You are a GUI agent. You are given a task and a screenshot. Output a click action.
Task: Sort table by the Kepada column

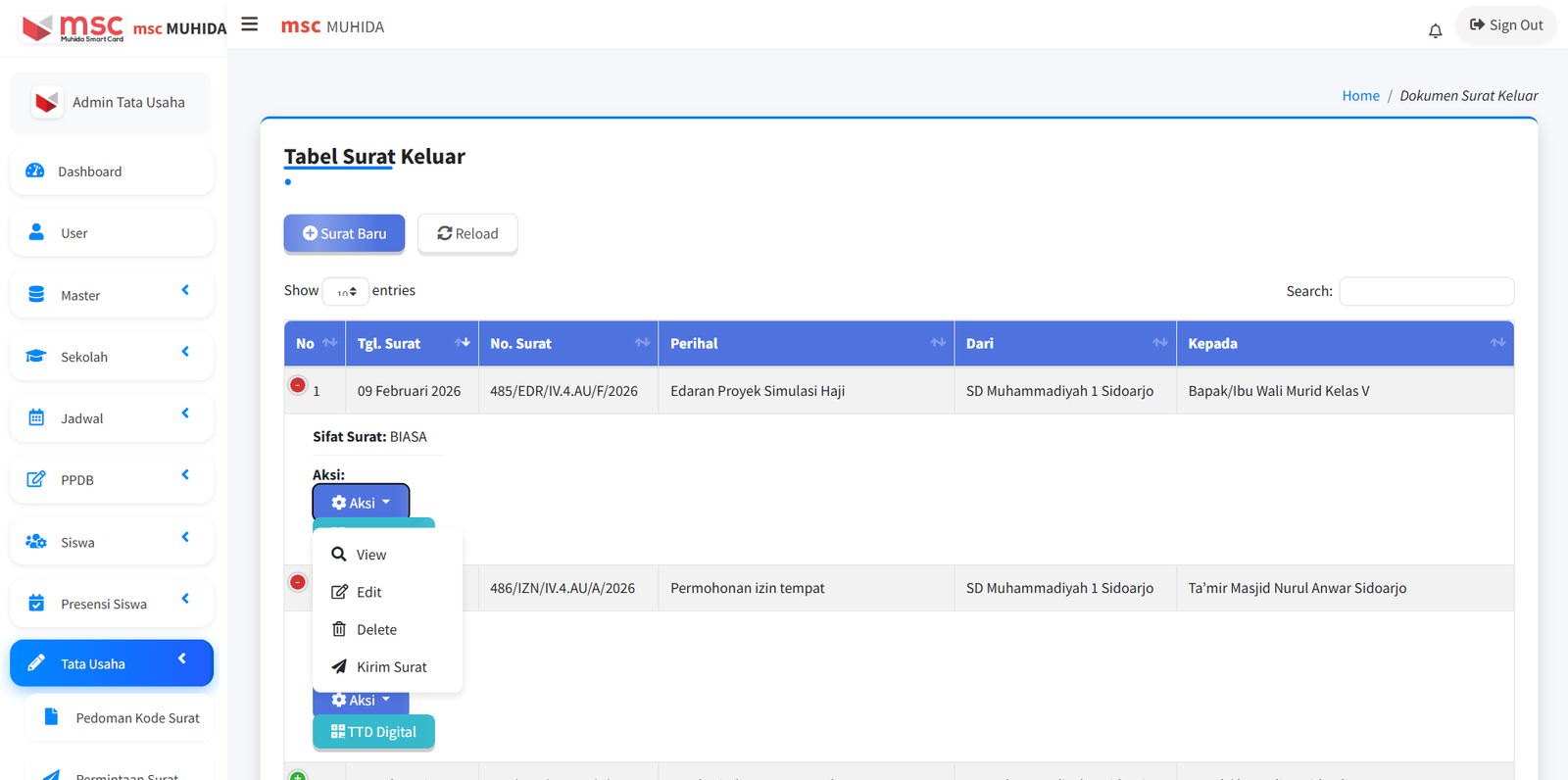pyautogui.click(x=1344, y=344)
